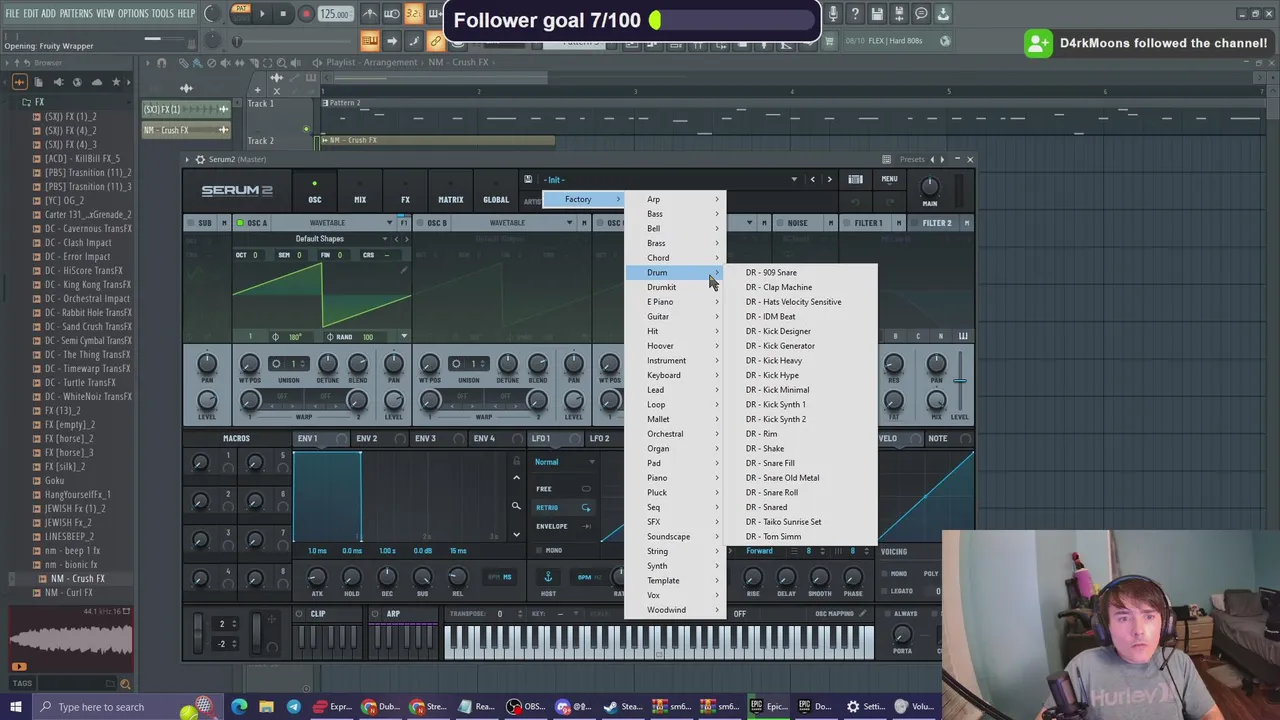Open the FL Studio tempo field 125.000
Viewport: 1280px width, 720px height.
pyautogui.click(x=335, y=14)
